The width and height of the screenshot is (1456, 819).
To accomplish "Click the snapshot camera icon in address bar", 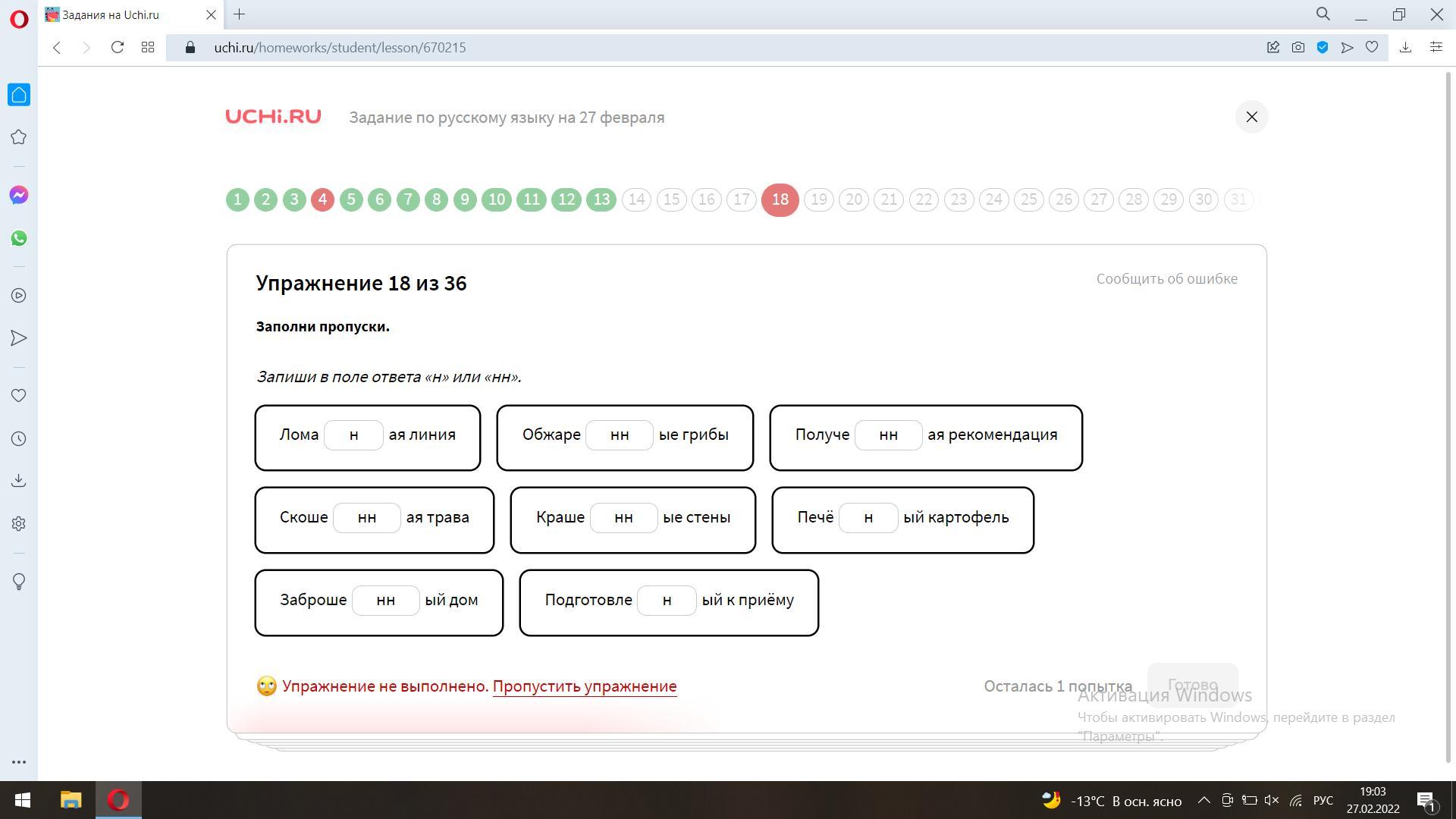I will tap(1298, 47).
